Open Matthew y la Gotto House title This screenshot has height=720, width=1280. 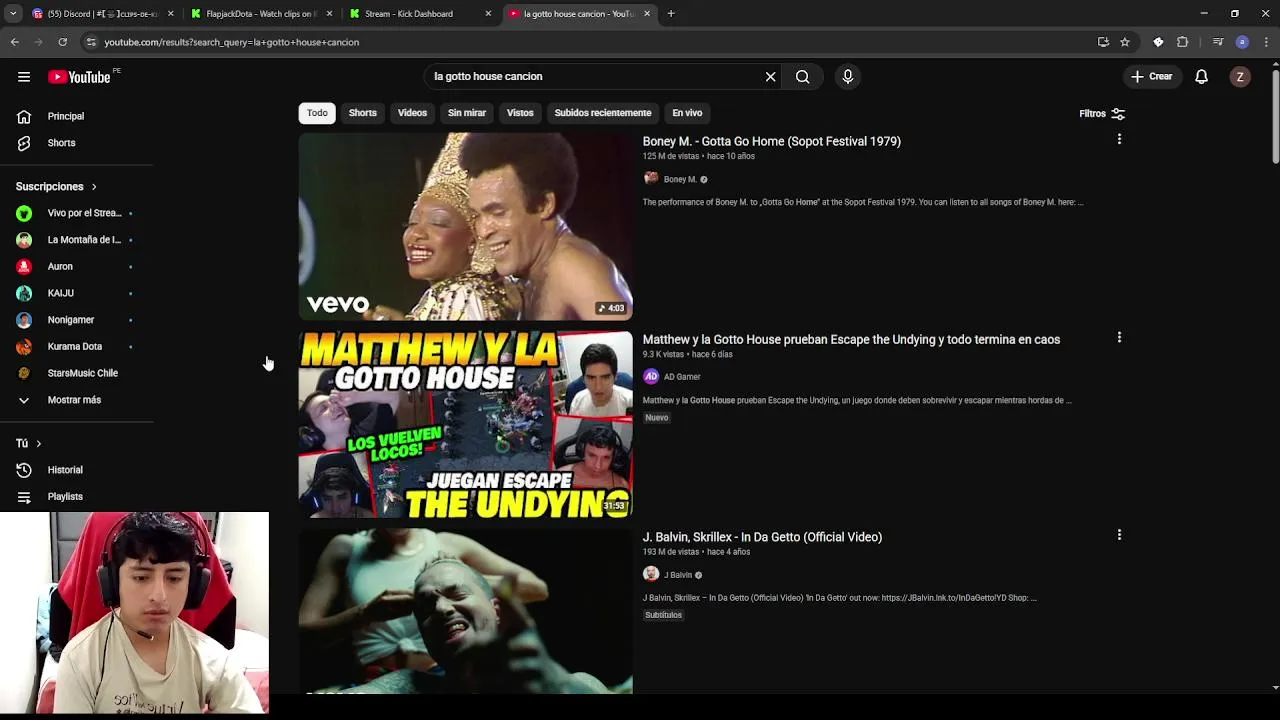point(851,340)
